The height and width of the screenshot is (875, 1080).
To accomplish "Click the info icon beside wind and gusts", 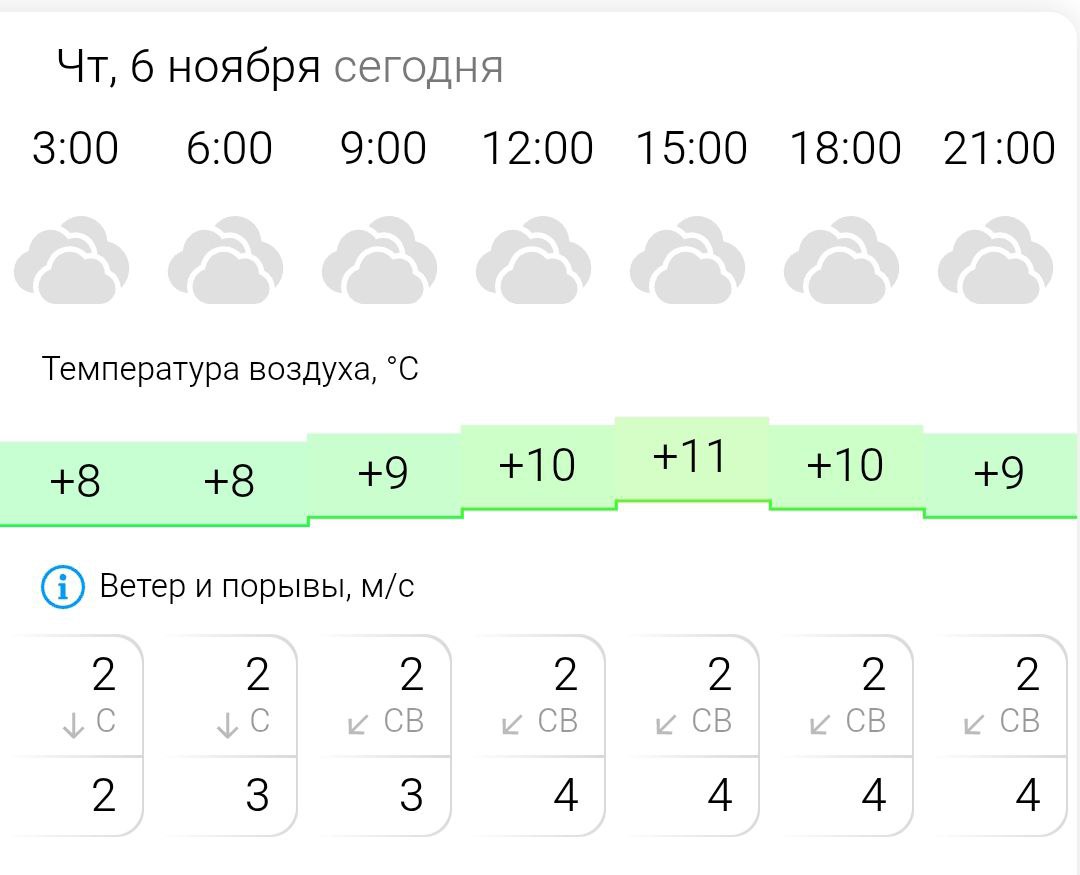I will tap(62, 587).
